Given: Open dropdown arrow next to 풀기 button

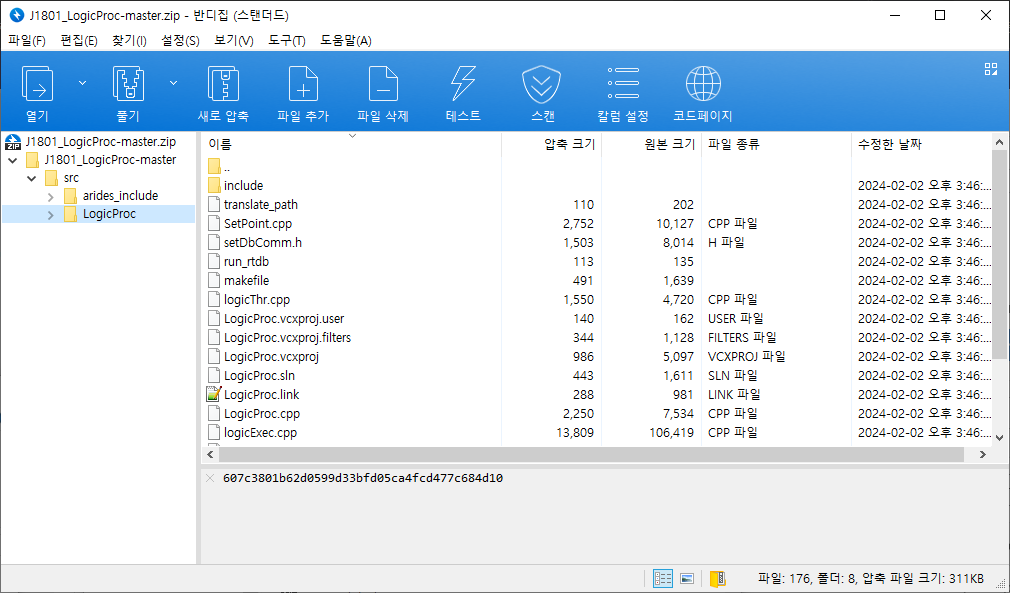Looking at the screenshot, I should point(174,83).
